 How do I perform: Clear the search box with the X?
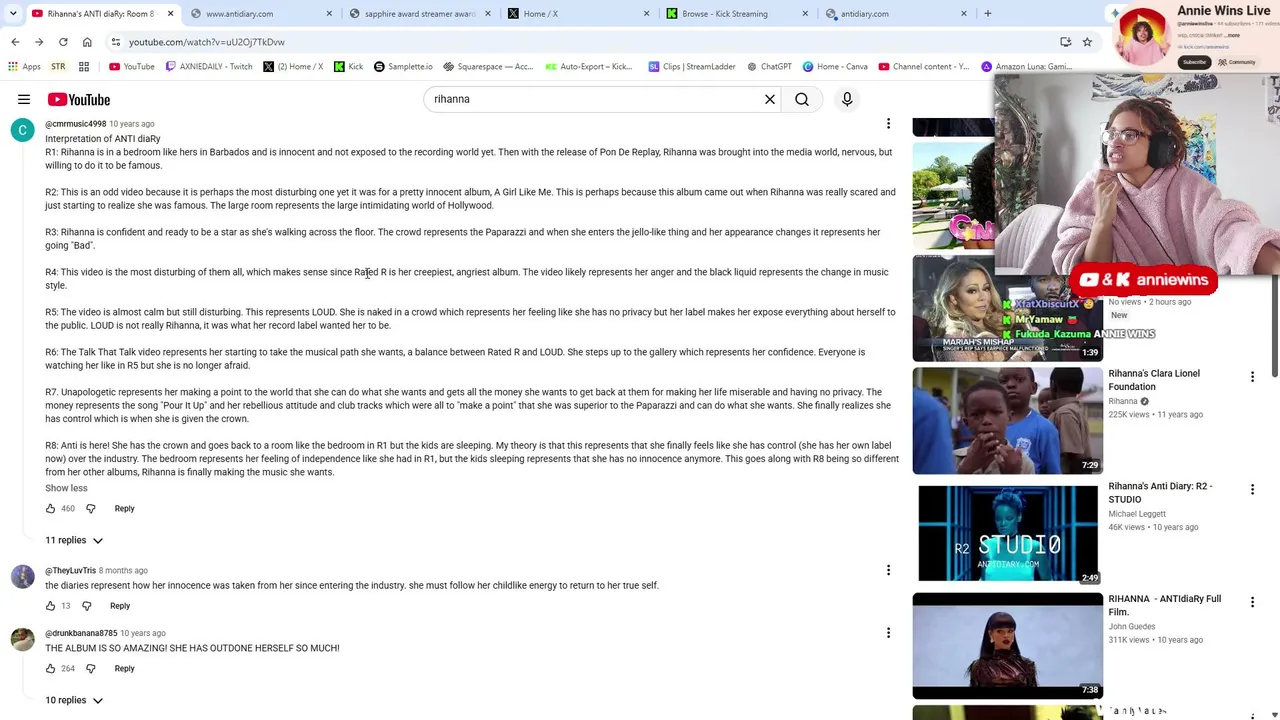[x=770, y=99]
